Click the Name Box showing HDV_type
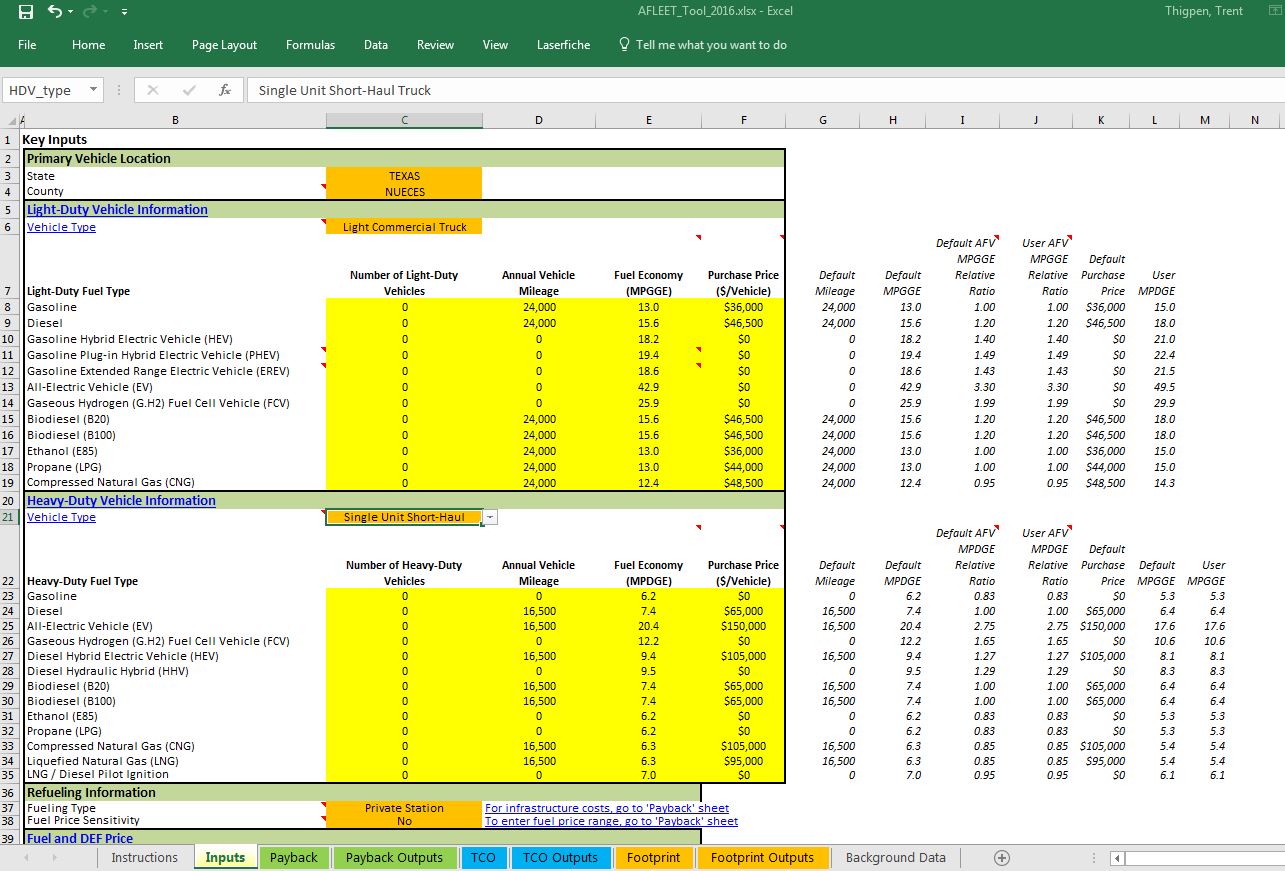This screenshot has width=1285, height=871. (45, 90)
